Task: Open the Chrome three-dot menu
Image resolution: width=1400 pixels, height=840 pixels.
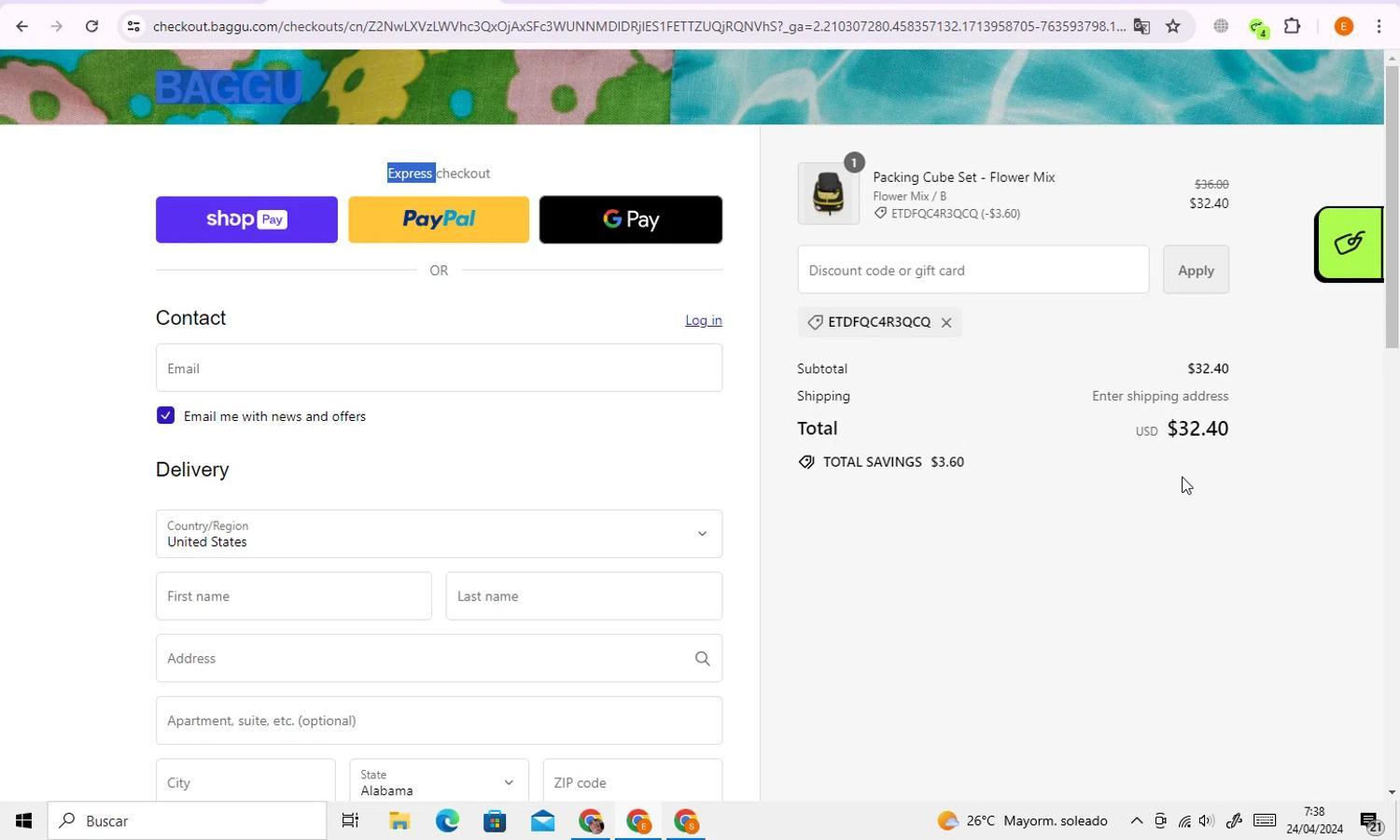Action: (1379, 26)
